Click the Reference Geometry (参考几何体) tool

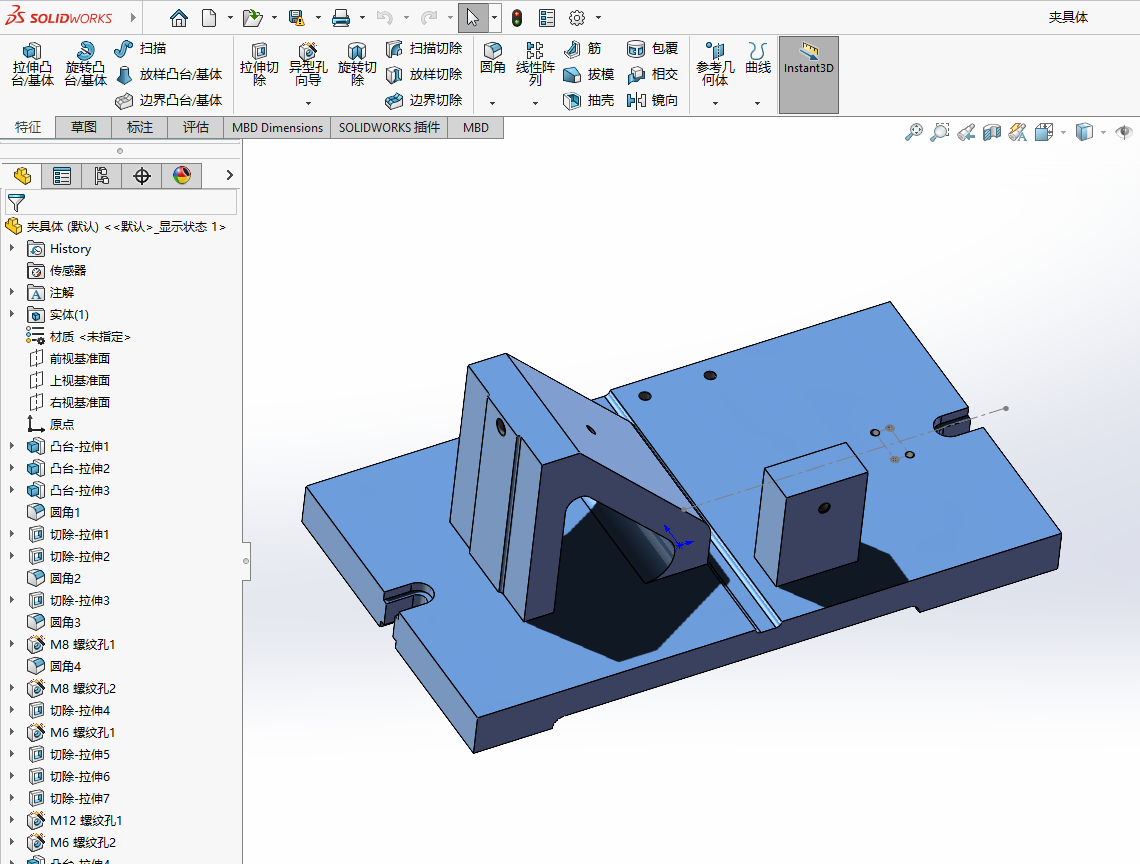[x=715, y=64]
